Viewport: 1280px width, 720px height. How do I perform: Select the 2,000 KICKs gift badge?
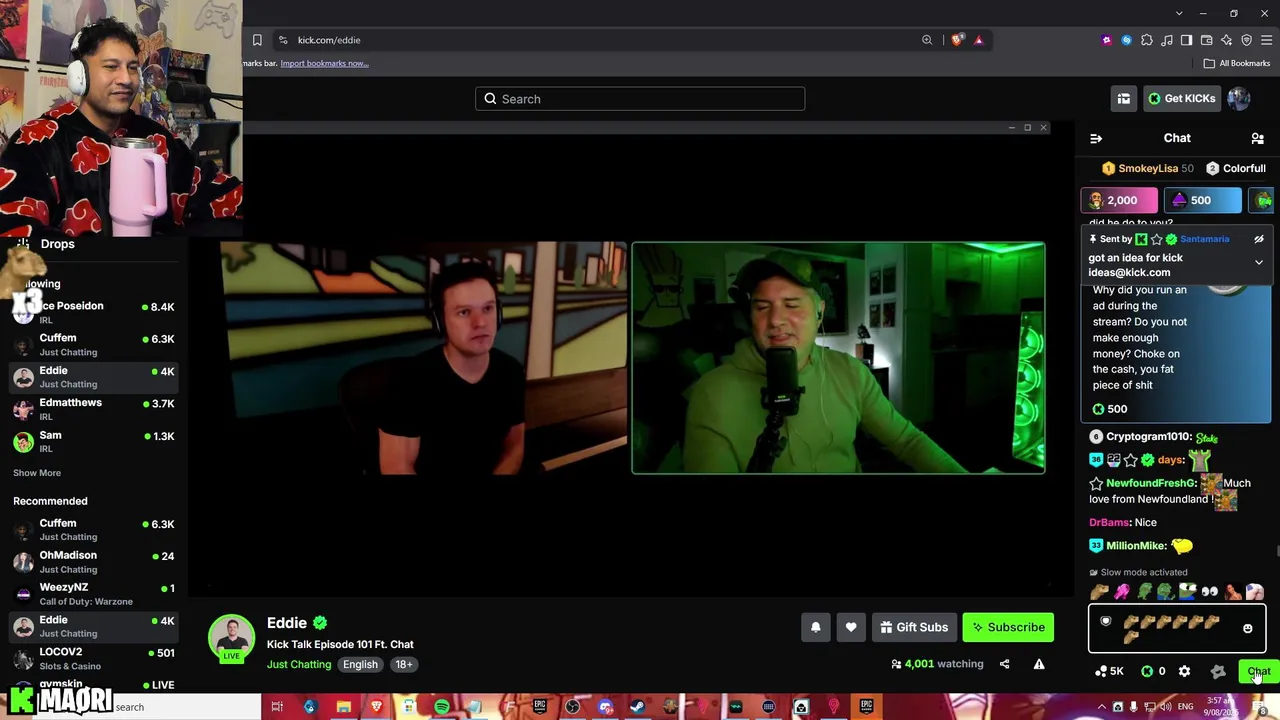1119,200
